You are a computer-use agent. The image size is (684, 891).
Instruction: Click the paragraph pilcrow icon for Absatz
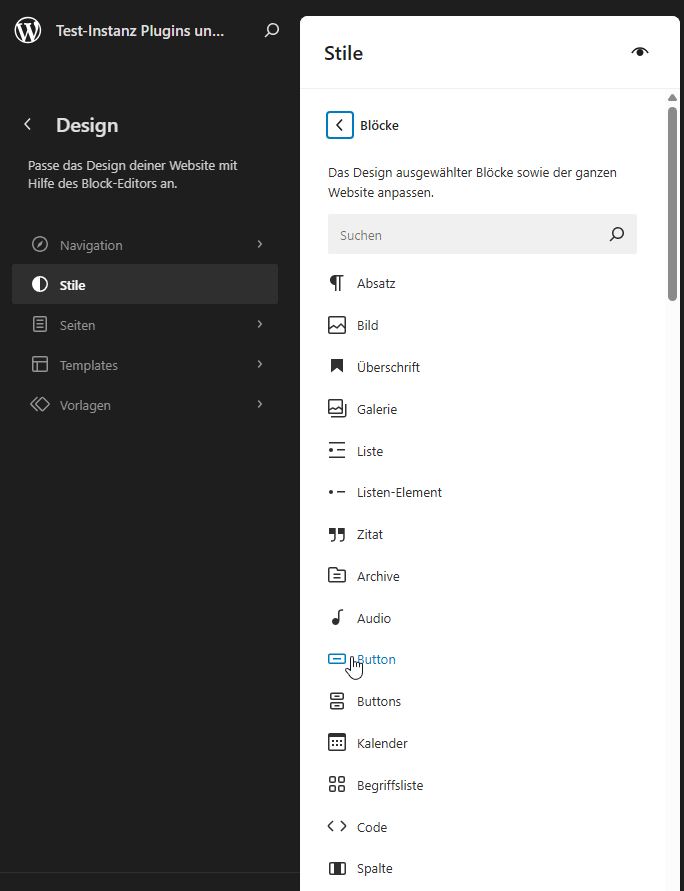click(x=337, y=283)
